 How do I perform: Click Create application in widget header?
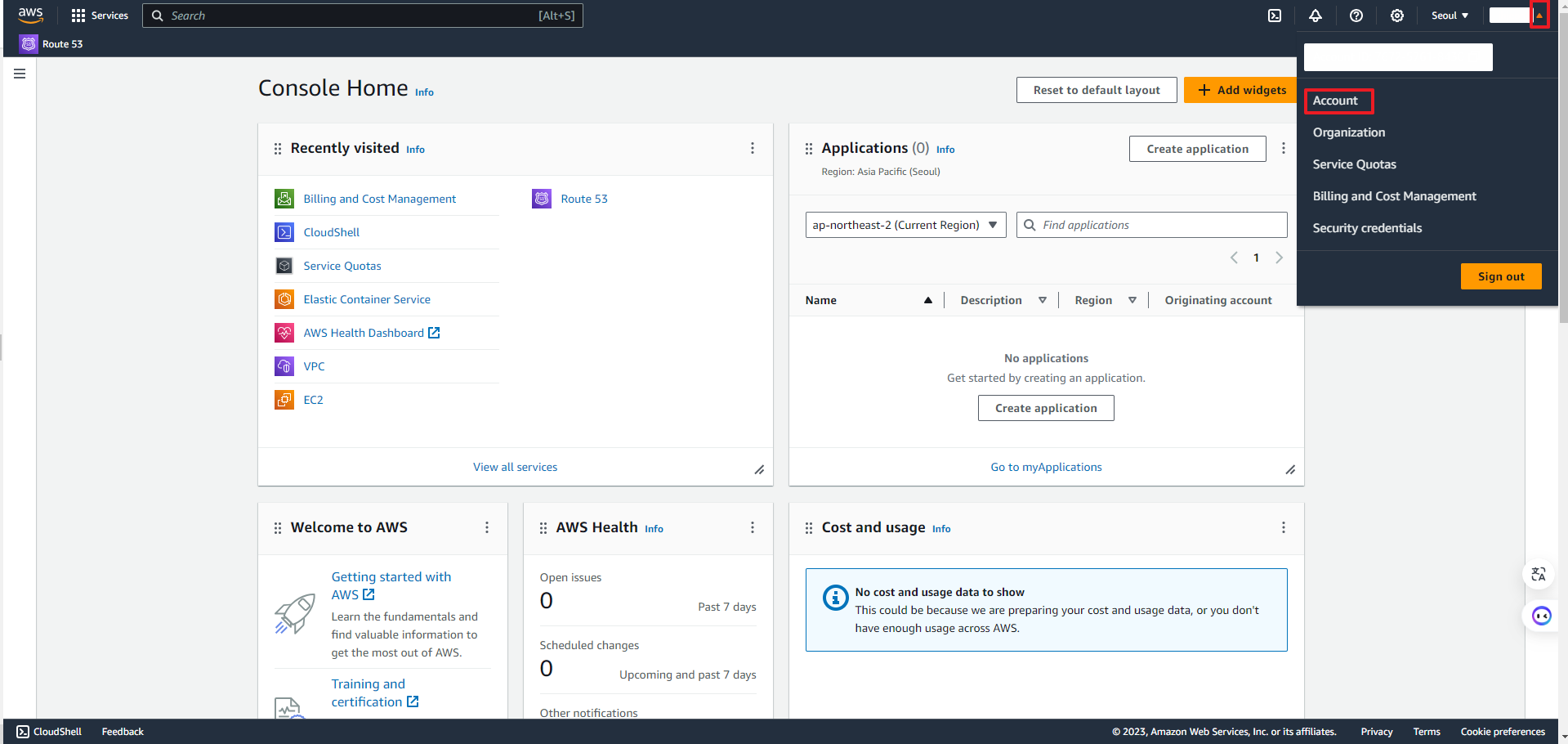tap(1197, 149)
